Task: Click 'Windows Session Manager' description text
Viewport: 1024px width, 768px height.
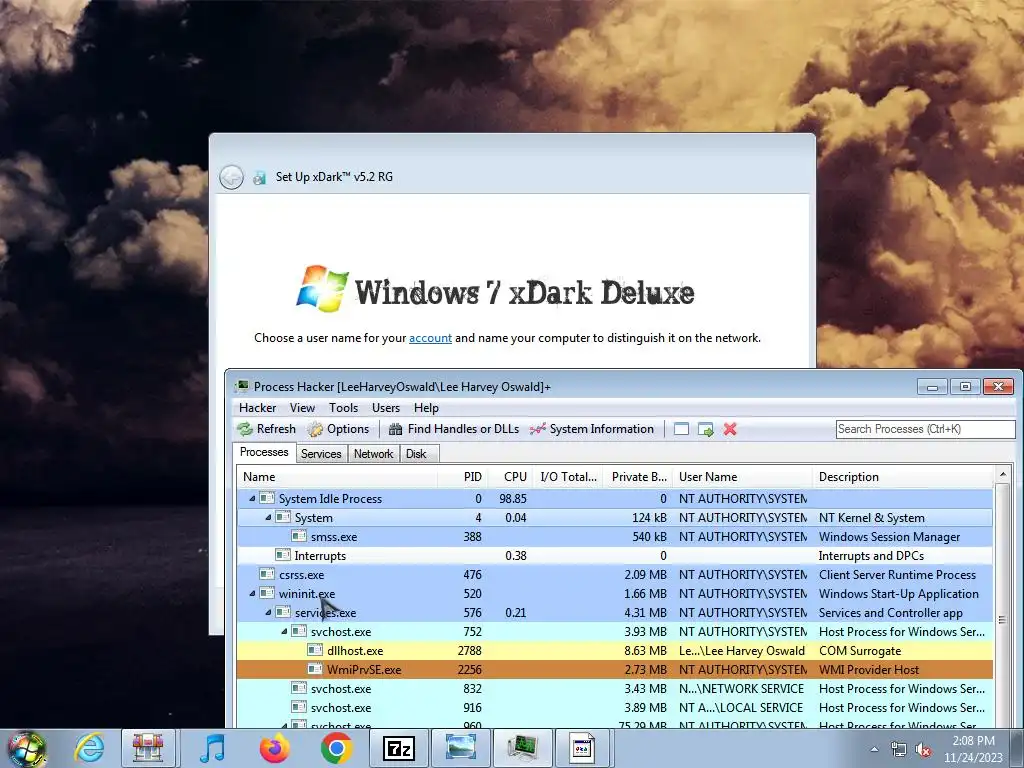Action: point(889,536)
